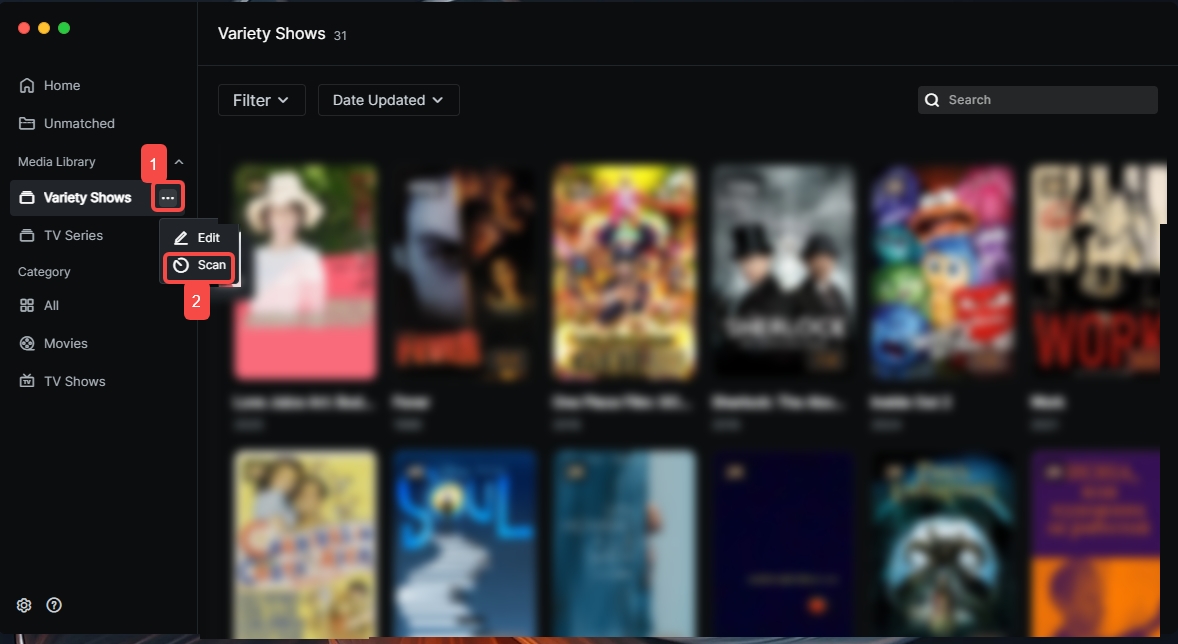
Task: Choose Edit from the context menu
Action: click(197, 238)
